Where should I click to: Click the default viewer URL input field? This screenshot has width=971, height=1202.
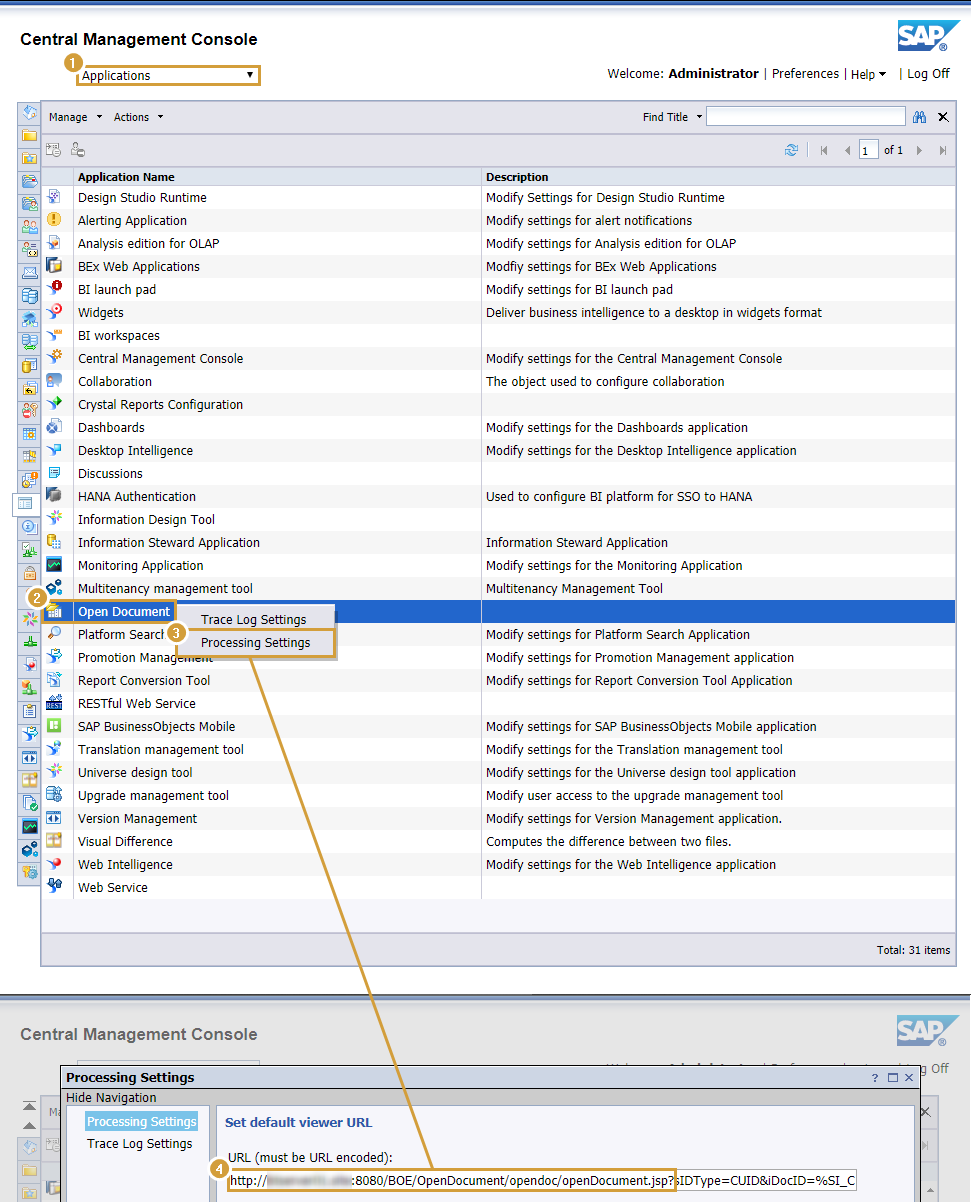pos(540,1181)
